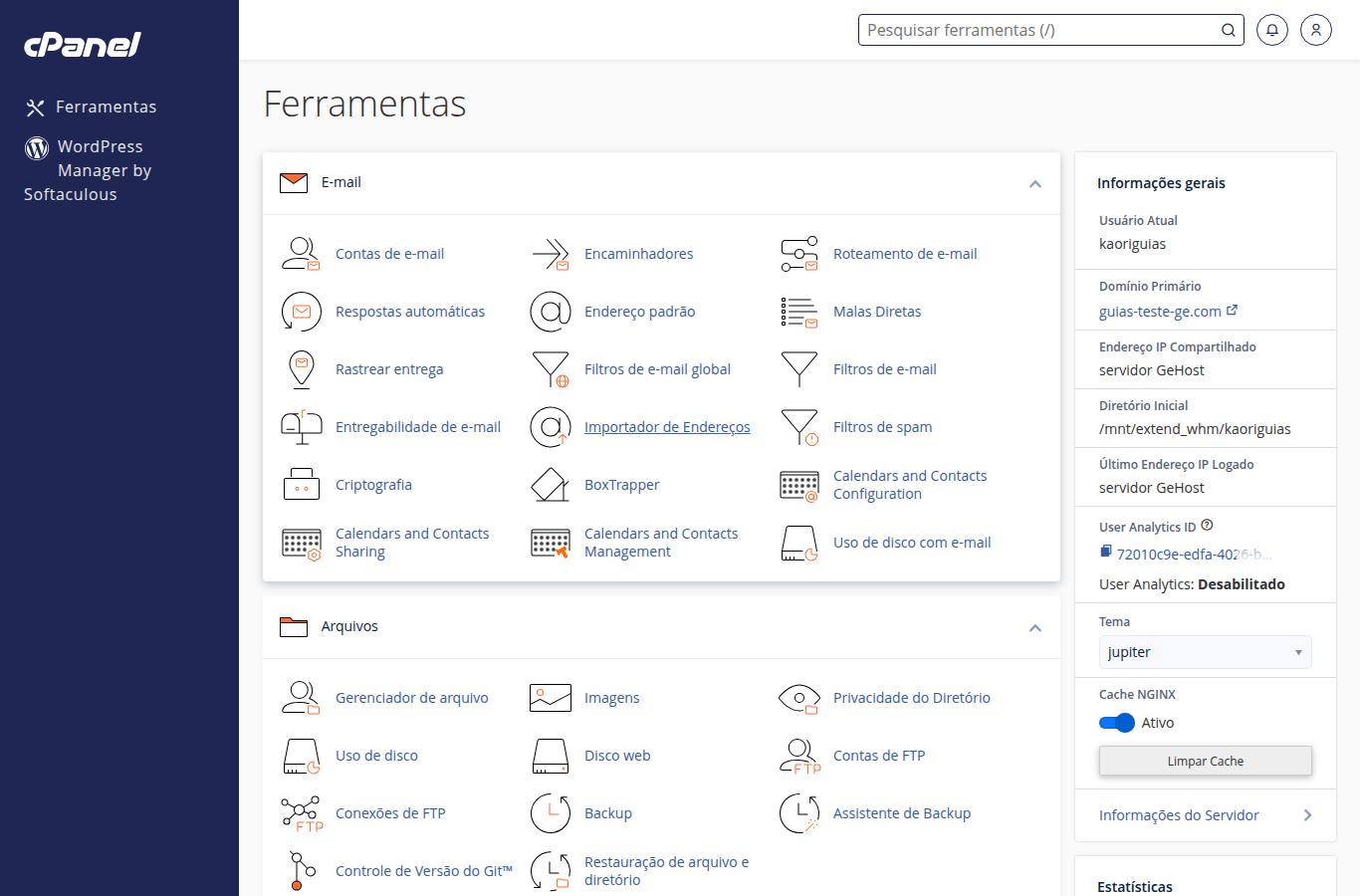Open the user account icon
Viewport: 1360px width, 896px height.
[x=1316, y=30]
